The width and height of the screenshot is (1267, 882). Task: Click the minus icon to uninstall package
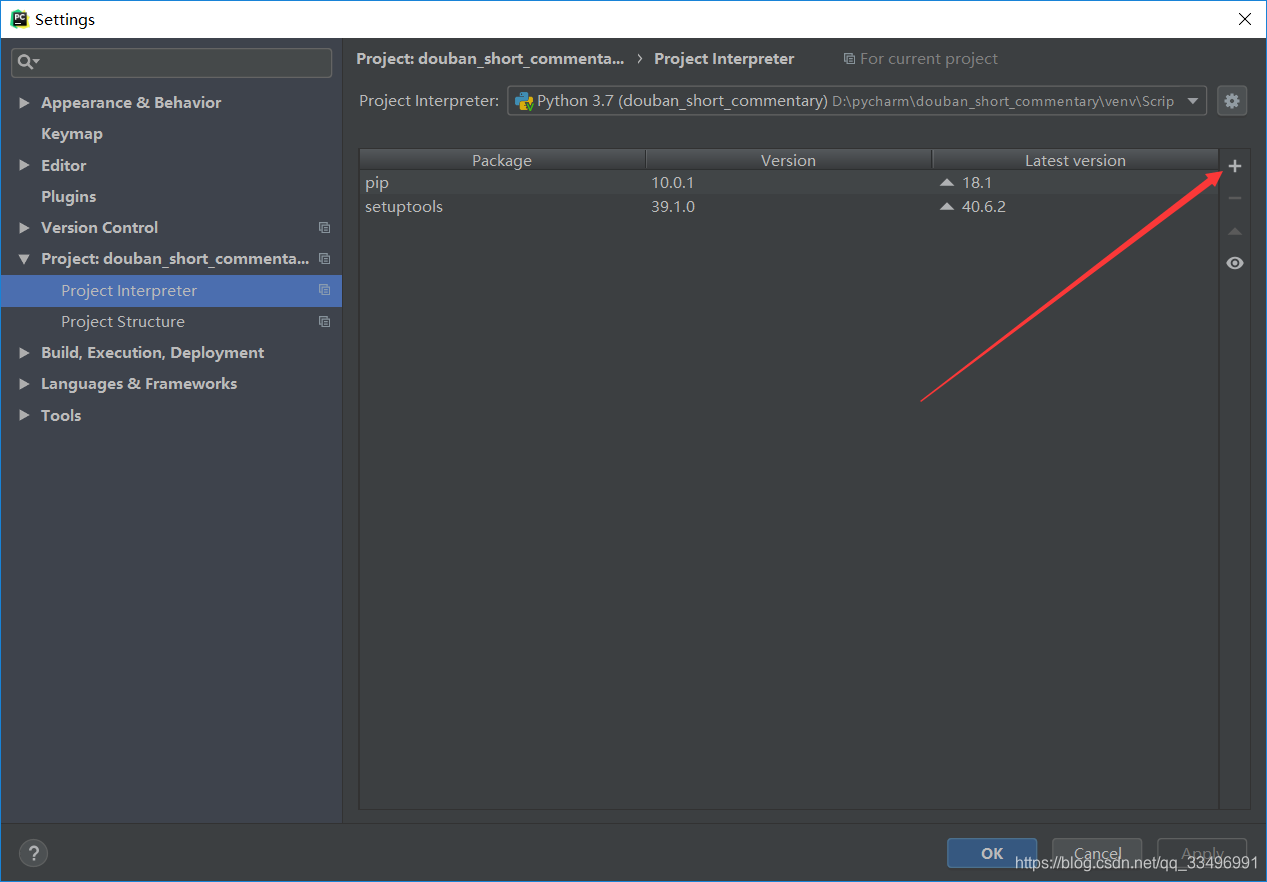point(1235,198)
